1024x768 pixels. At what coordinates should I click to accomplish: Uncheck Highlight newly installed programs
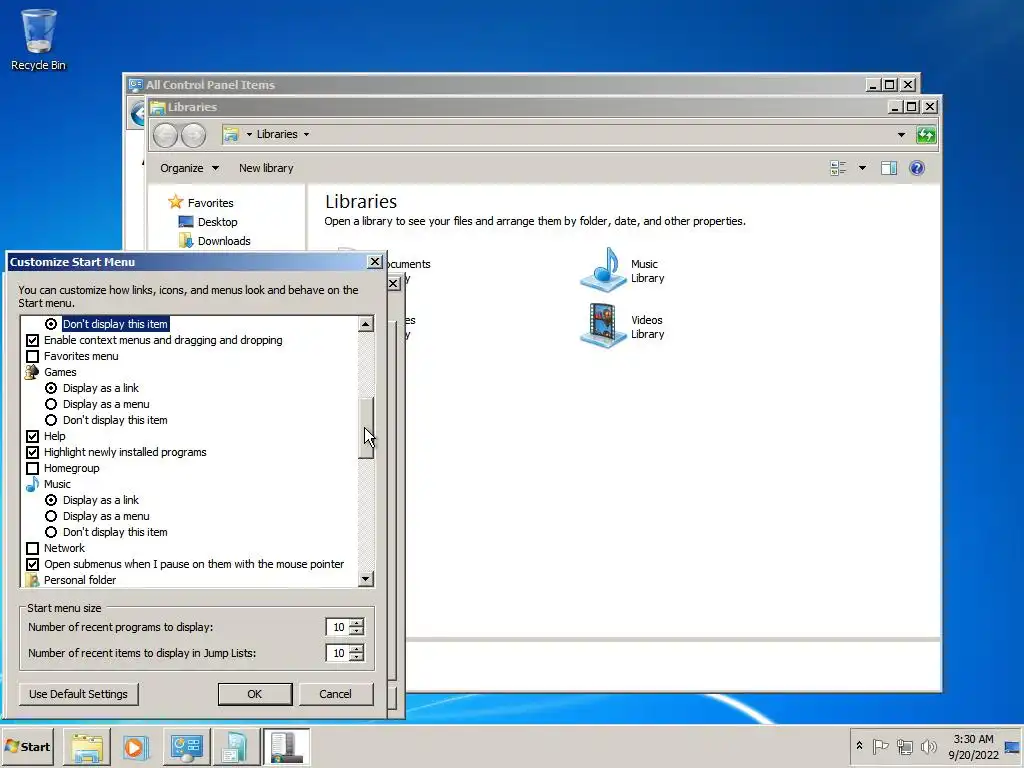pos(32,453)
